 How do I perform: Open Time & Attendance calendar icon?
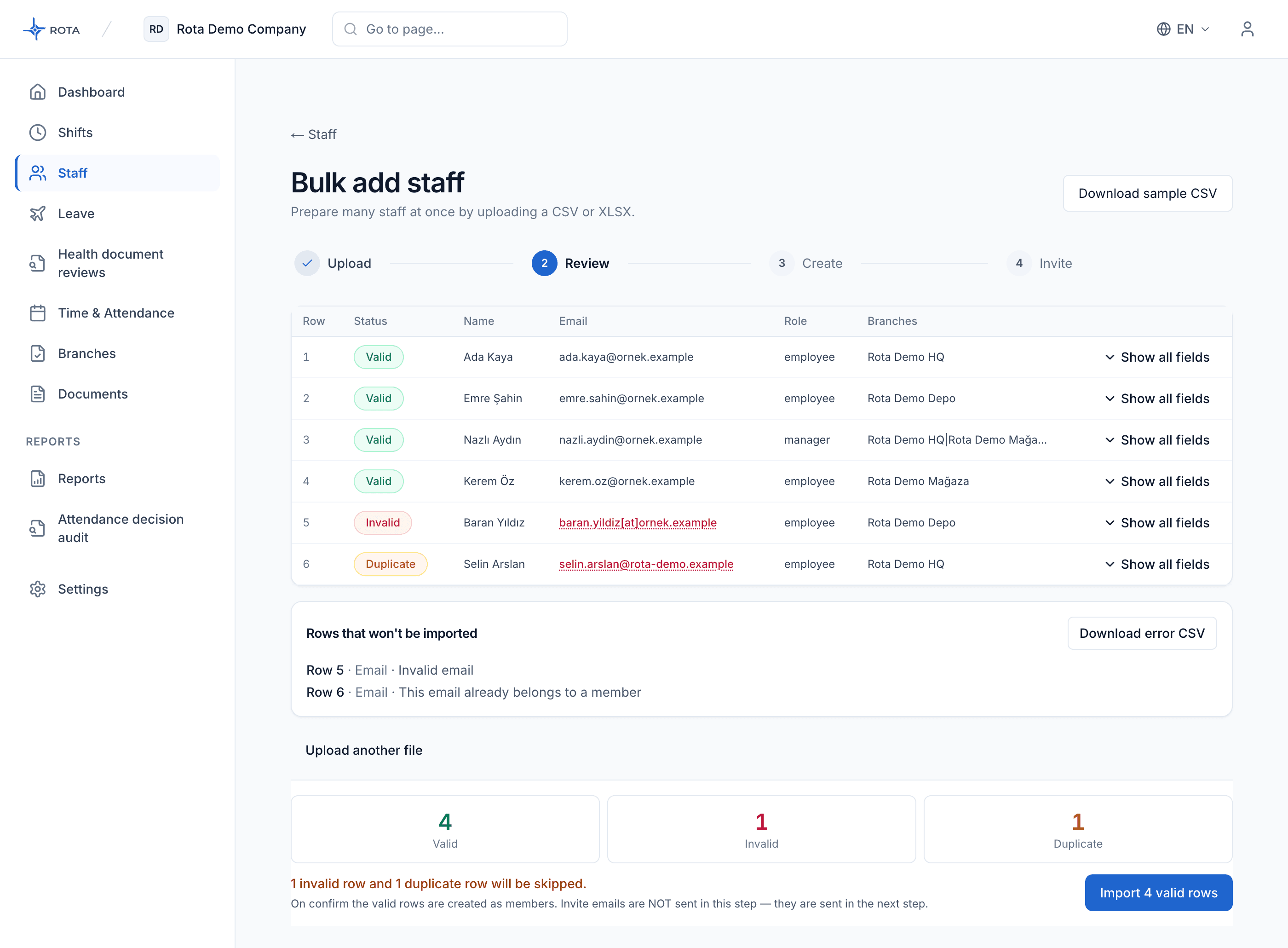tap(38, 313)
